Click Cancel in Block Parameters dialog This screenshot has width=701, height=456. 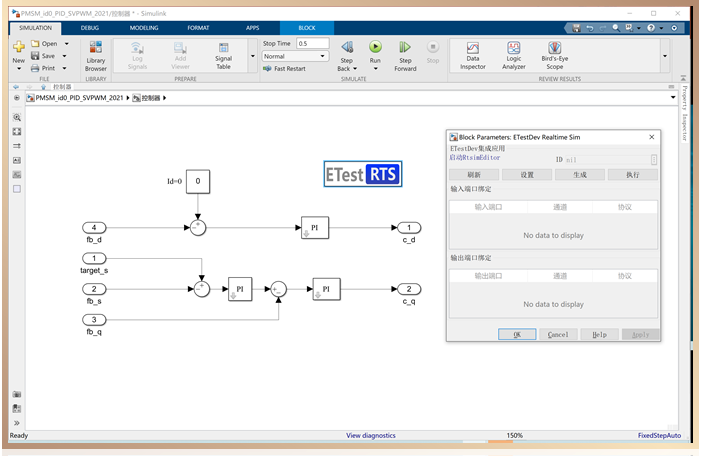[x=558, y=334]
